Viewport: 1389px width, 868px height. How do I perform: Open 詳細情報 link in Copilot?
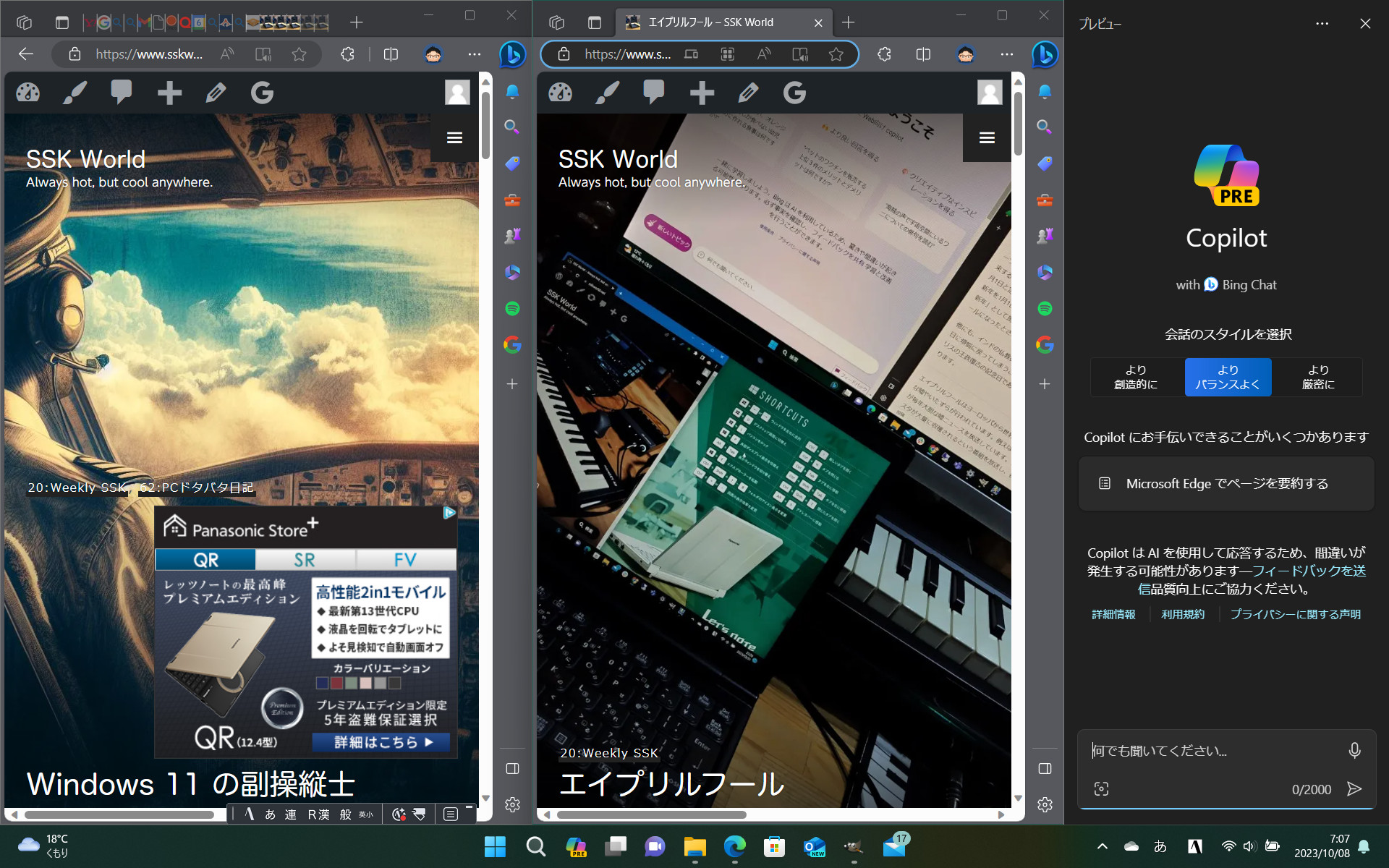(x=1113, y=614)
